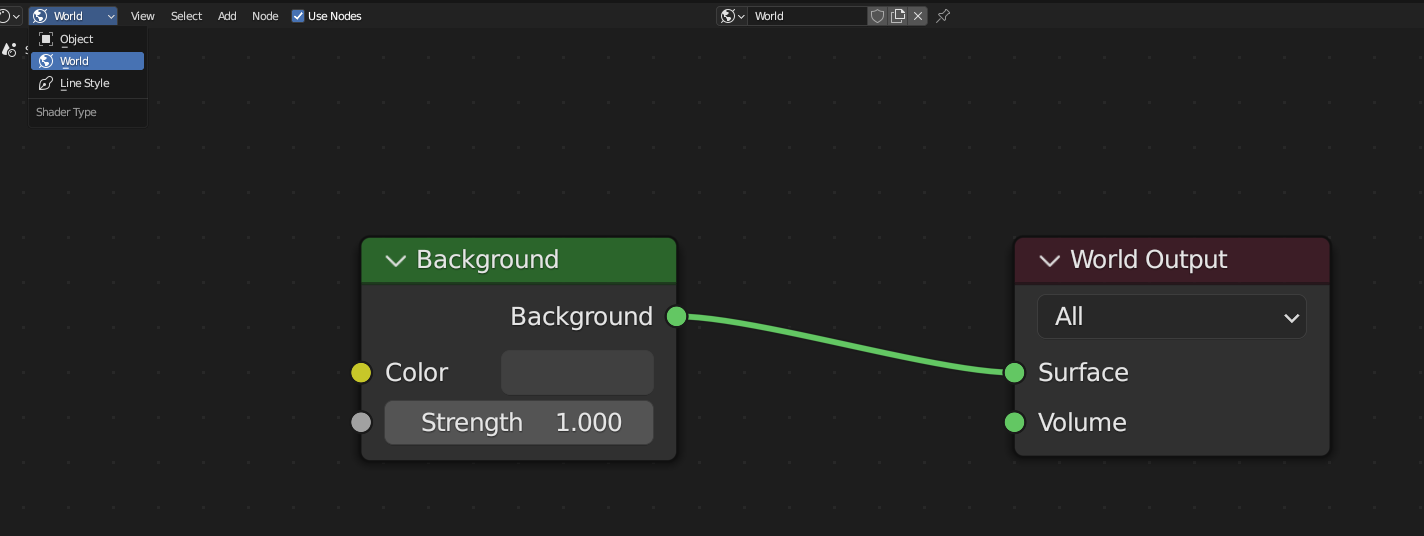Collapse the World Output node
1424x536 pixels.
click(x=1049, y=260)
